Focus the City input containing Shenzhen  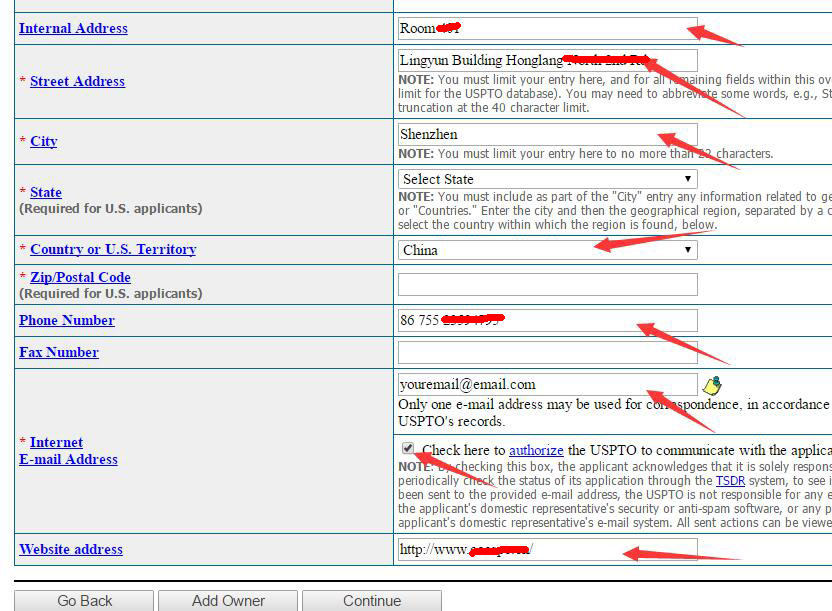(x=548, y=134)
